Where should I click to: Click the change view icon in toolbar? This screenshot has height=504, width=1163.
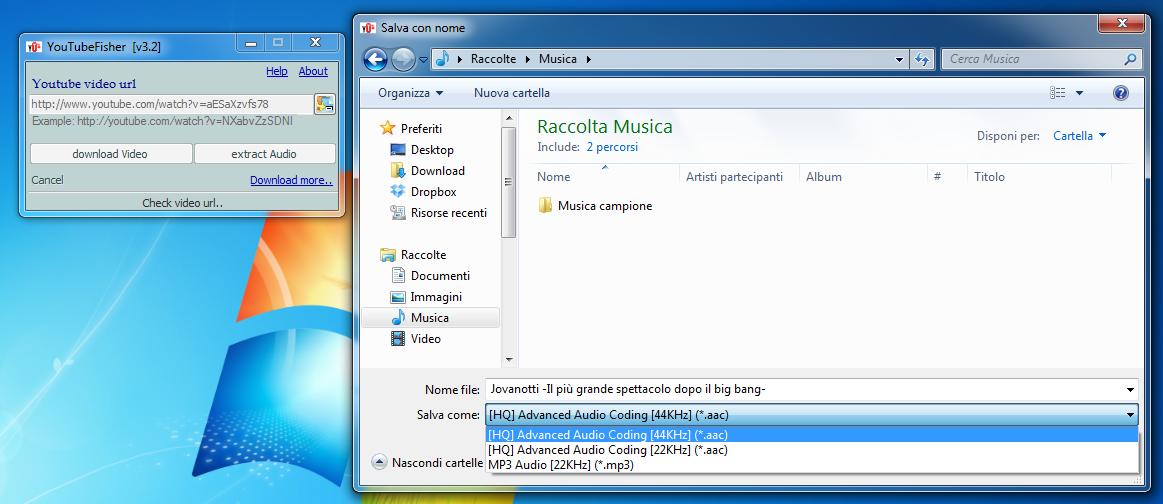(1058, 93)
